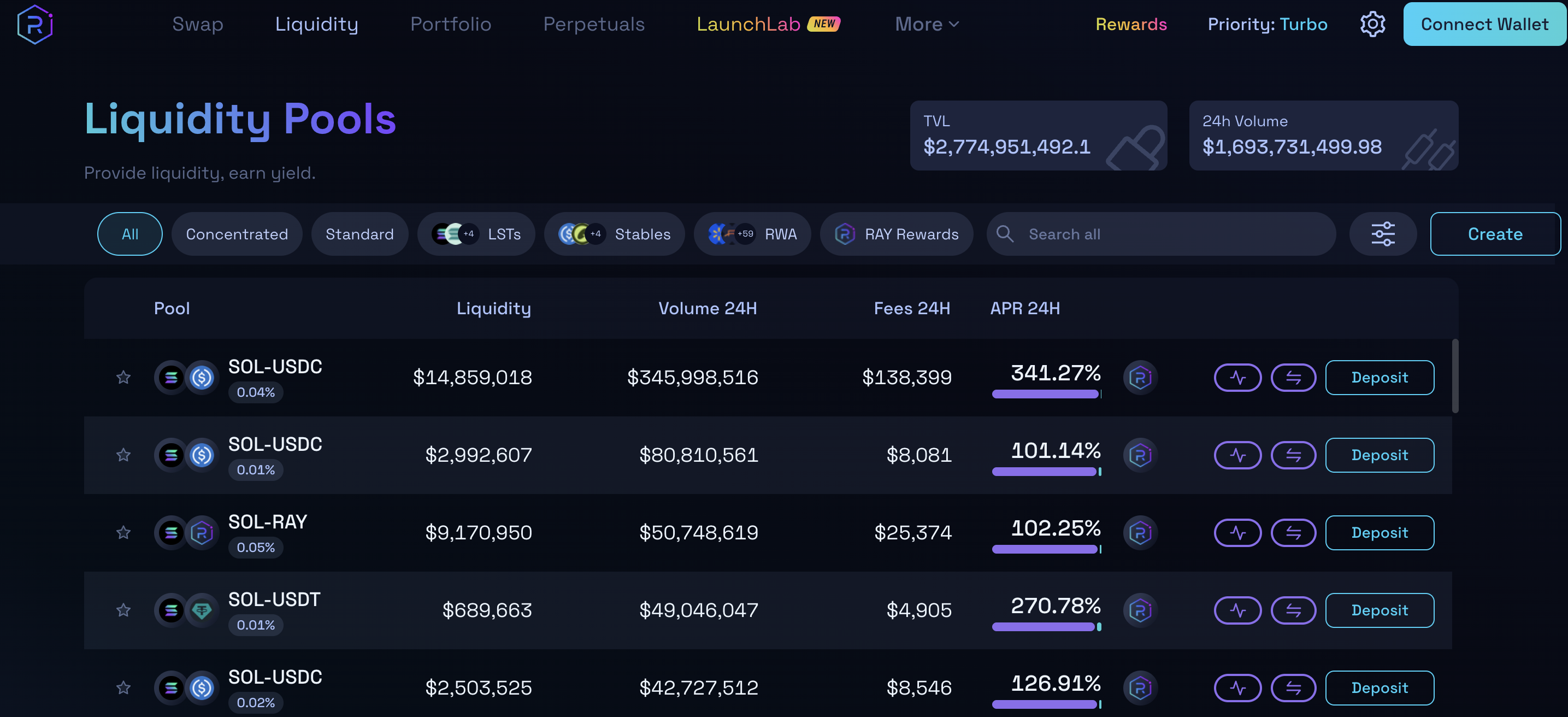Favorite the SOL-USDC 0.02% pool star
1568x717 pixels.
tap(123, 688)
